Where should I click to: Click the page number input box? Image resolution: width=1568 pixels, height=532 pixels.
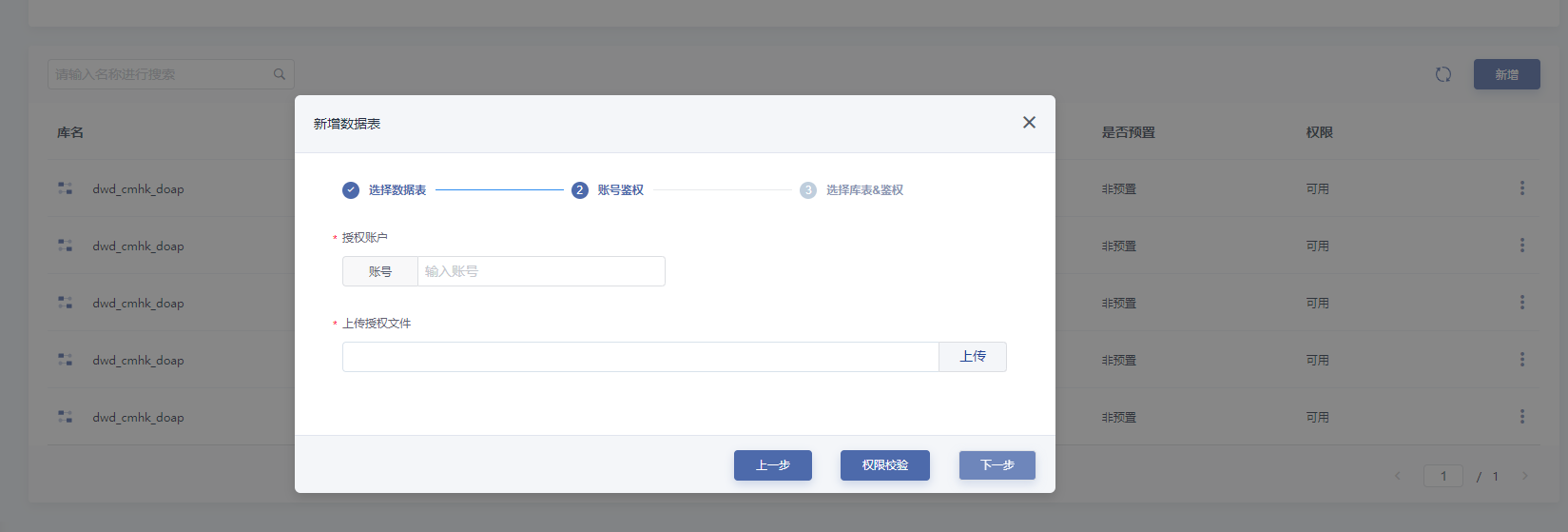tap(1443, 476)
